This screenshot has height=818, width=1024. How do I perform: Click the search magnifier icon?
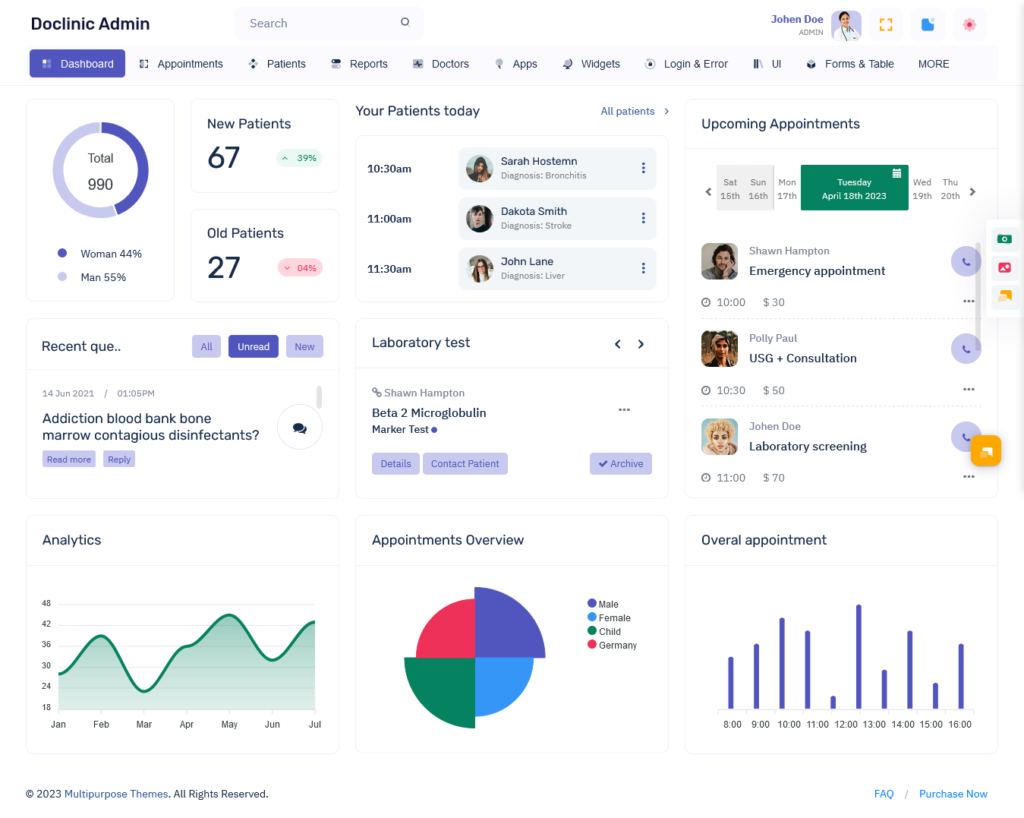pyautogui.click(x=405, y=22)
